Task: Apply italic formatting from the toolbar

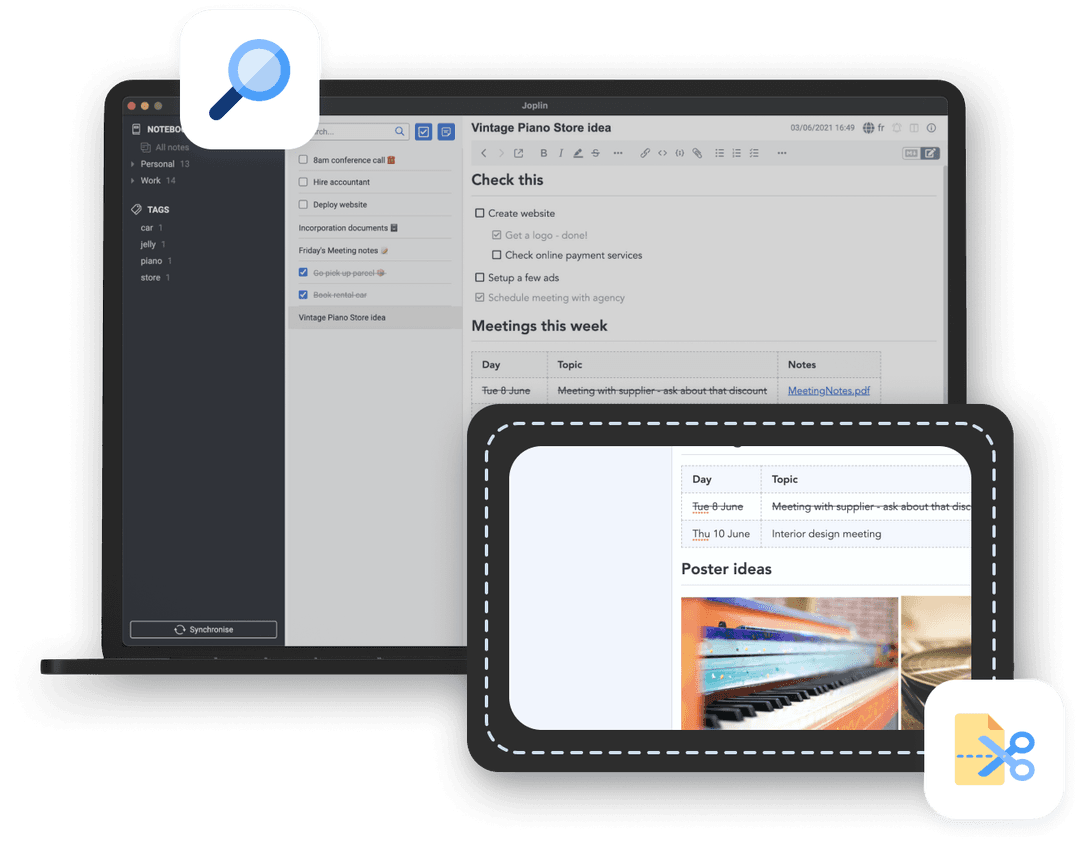Action: (560, 153)
